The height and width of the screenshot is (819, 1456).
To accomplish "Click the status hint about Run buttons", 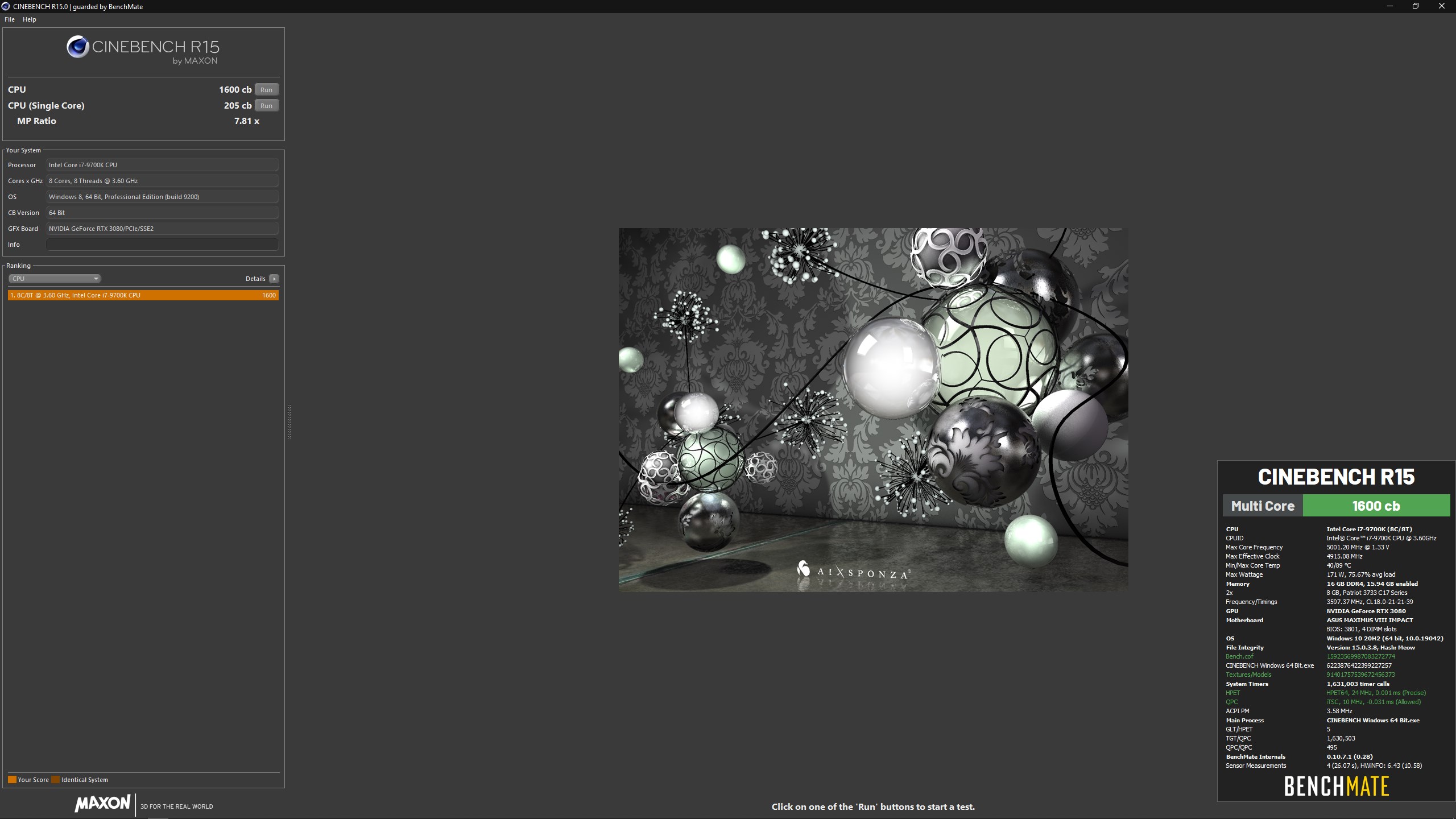I will click(x=873, y=806).
